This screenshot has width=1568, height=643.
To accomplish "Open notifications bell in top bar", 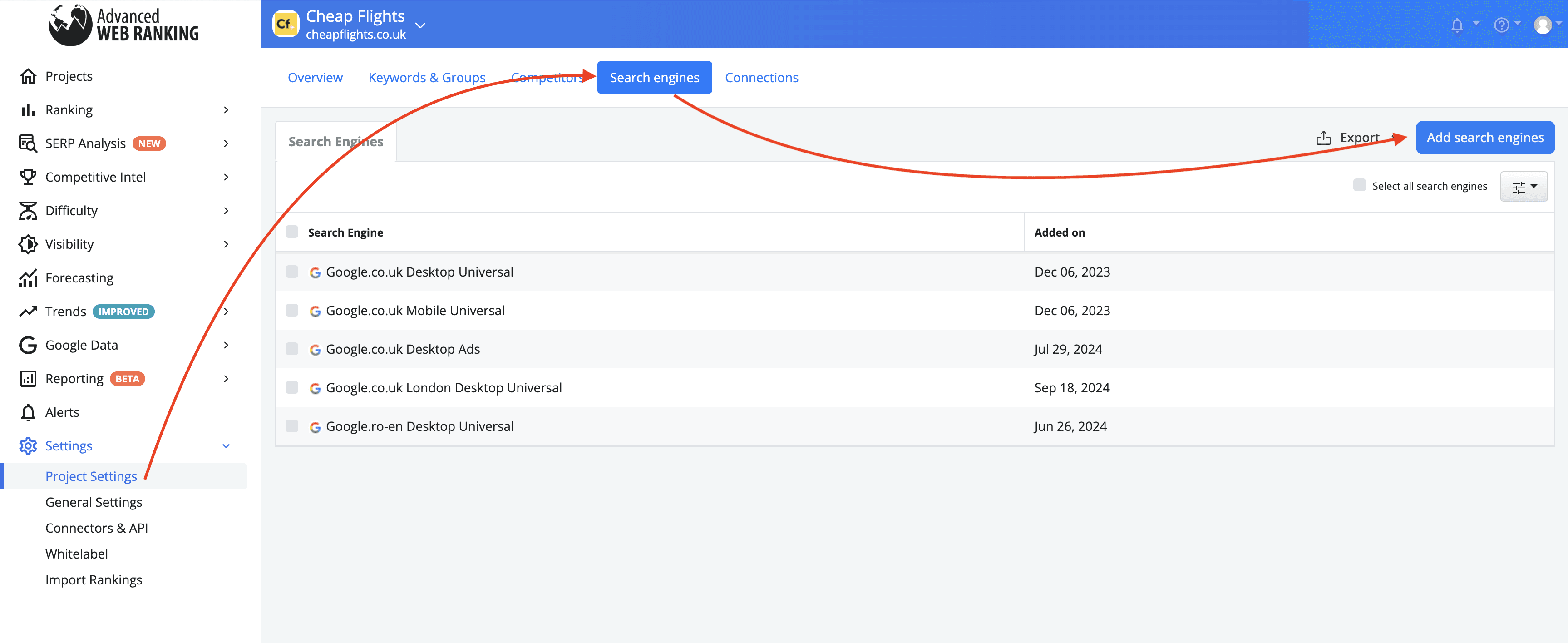I will pos(1457,25).
